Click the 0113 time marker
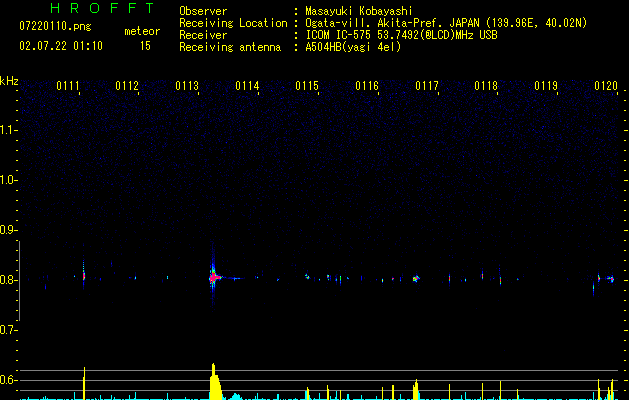The width and height of the screenshot is (629, 400). coord(187,85)
